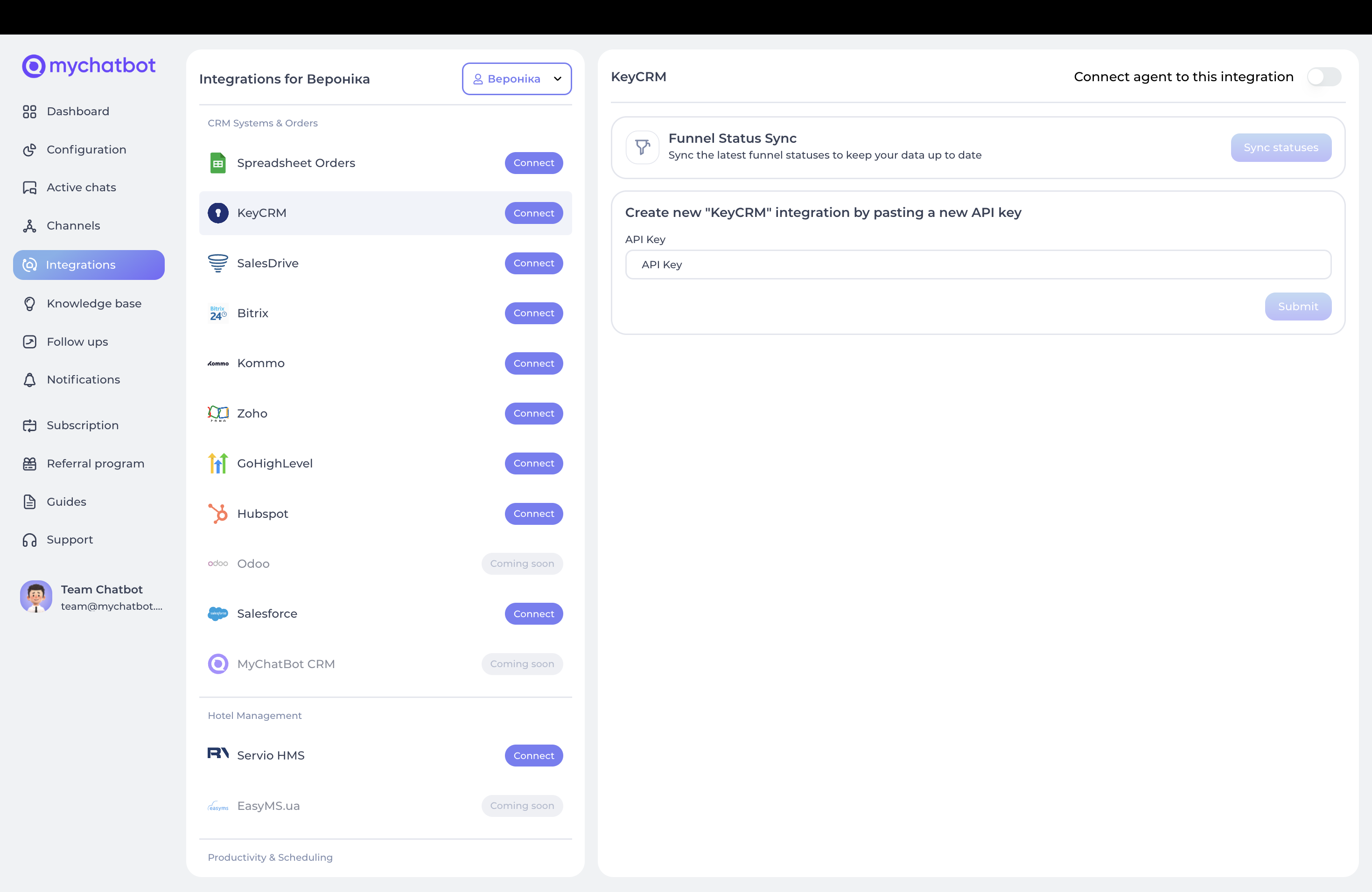
Task: Click the KeyCRM keyhole icon
Action: click(x=218, y=213)
